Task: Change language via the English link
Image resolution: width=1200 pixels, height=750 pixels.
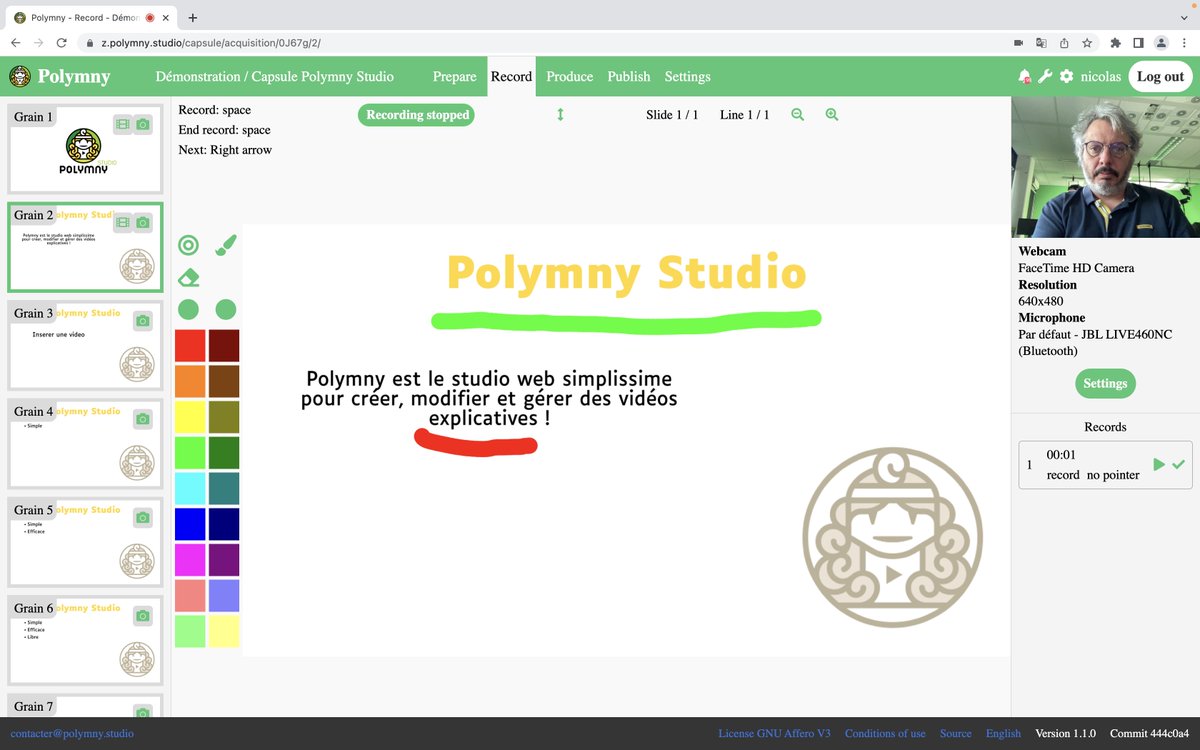Action: pyautogui.click(x=1003, y=733)
